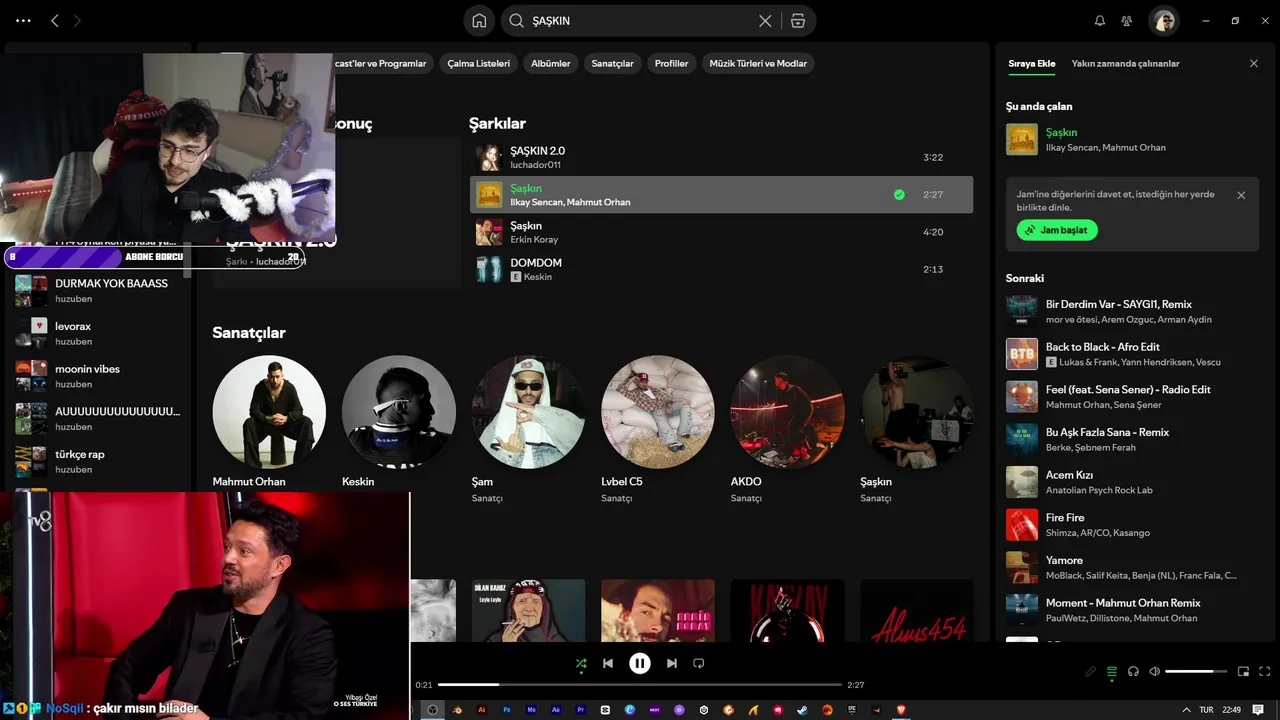This screenshot has height=720, width=1280.
Task: Dismiss the Jam invite banner
Action: click(1241, 195)
